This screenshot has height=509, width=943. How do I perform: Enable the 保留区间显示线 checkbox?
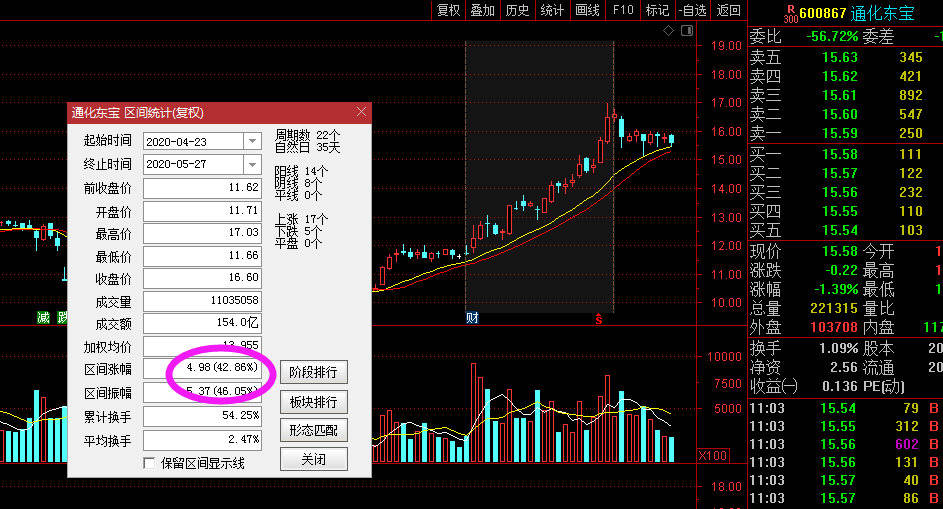pyautogui.click(x=150, y=463)
